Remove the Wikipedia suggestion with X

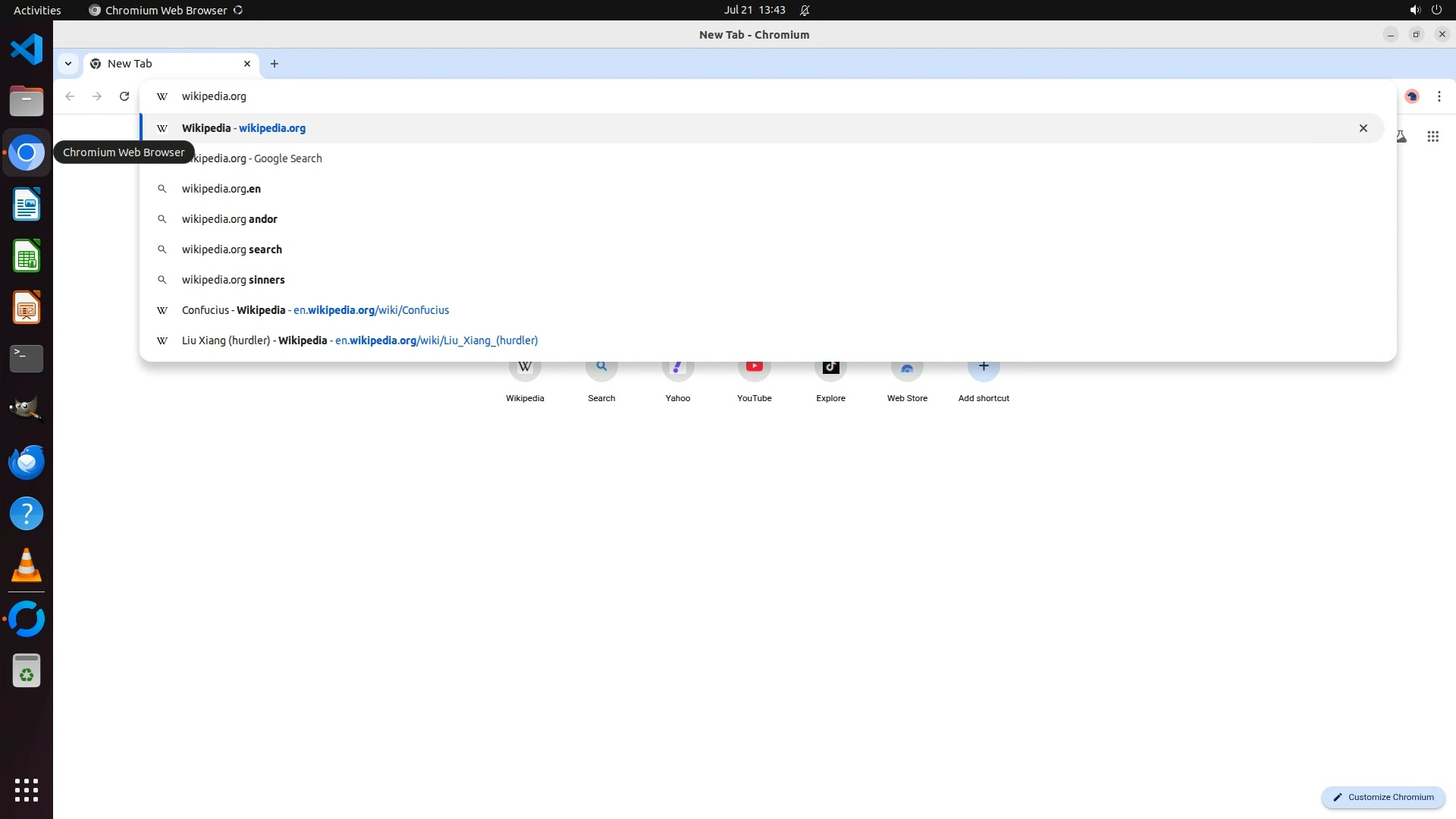point(1363,128)
